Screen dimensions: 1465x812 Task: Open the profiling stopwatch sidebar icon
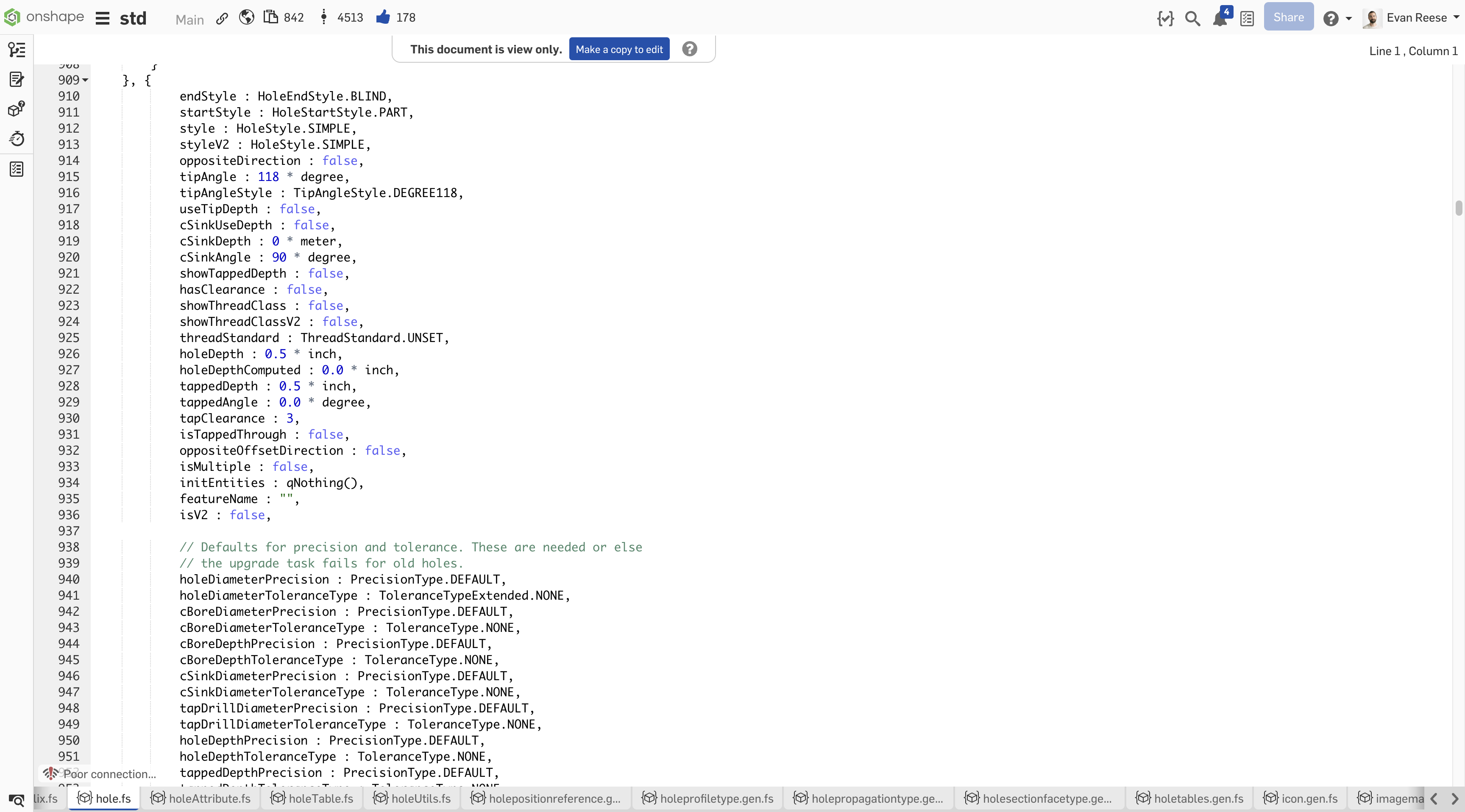17,138
